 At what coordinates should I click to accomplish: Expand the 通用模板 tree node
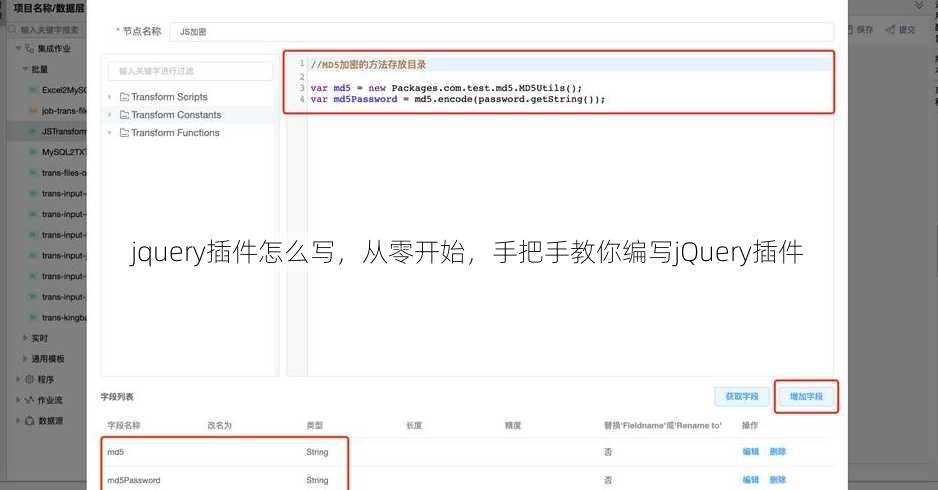25,358
